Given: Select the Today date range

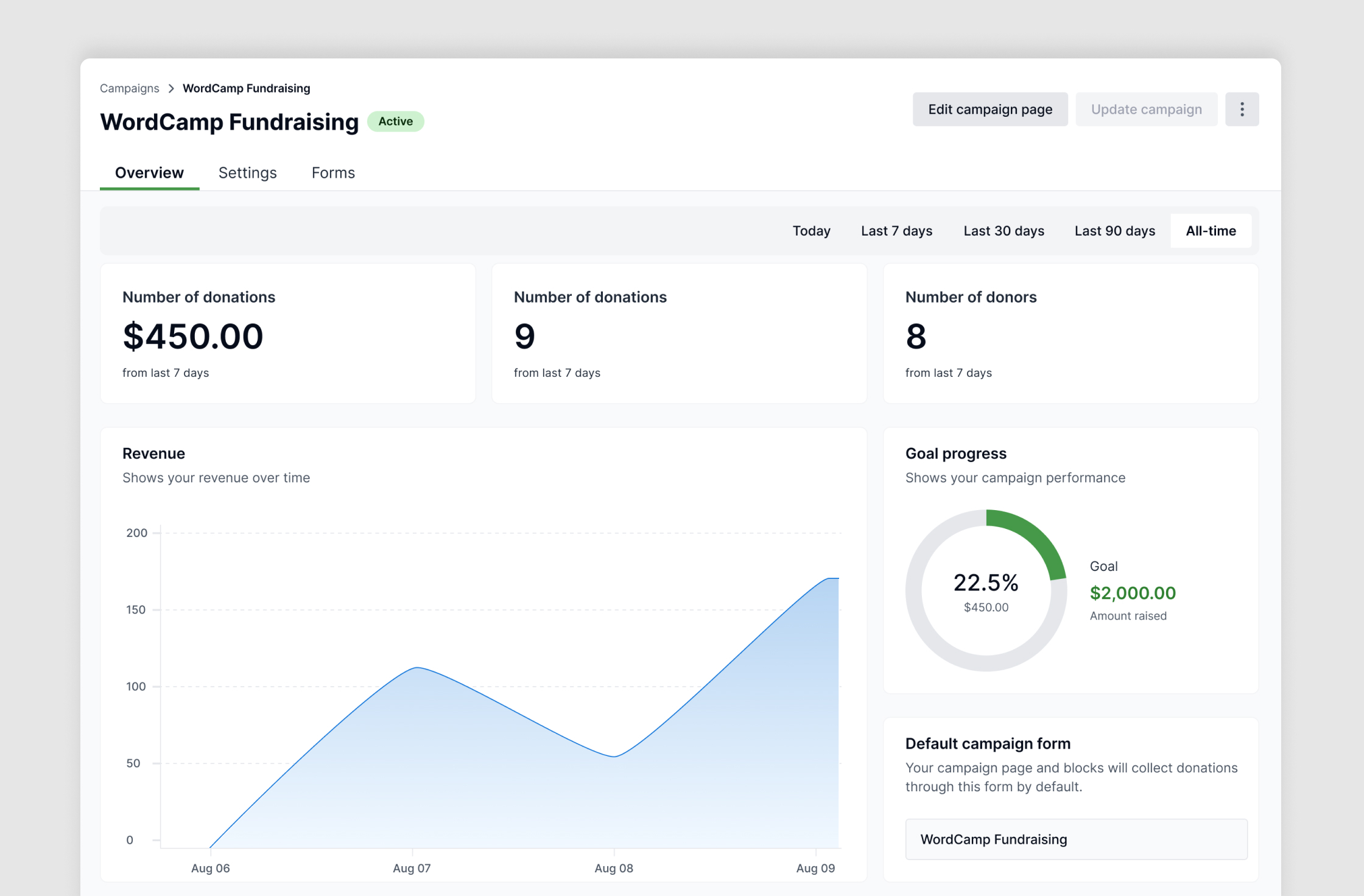Looking at the screenshot, I should pyautogui.click(x=811, y=231).
